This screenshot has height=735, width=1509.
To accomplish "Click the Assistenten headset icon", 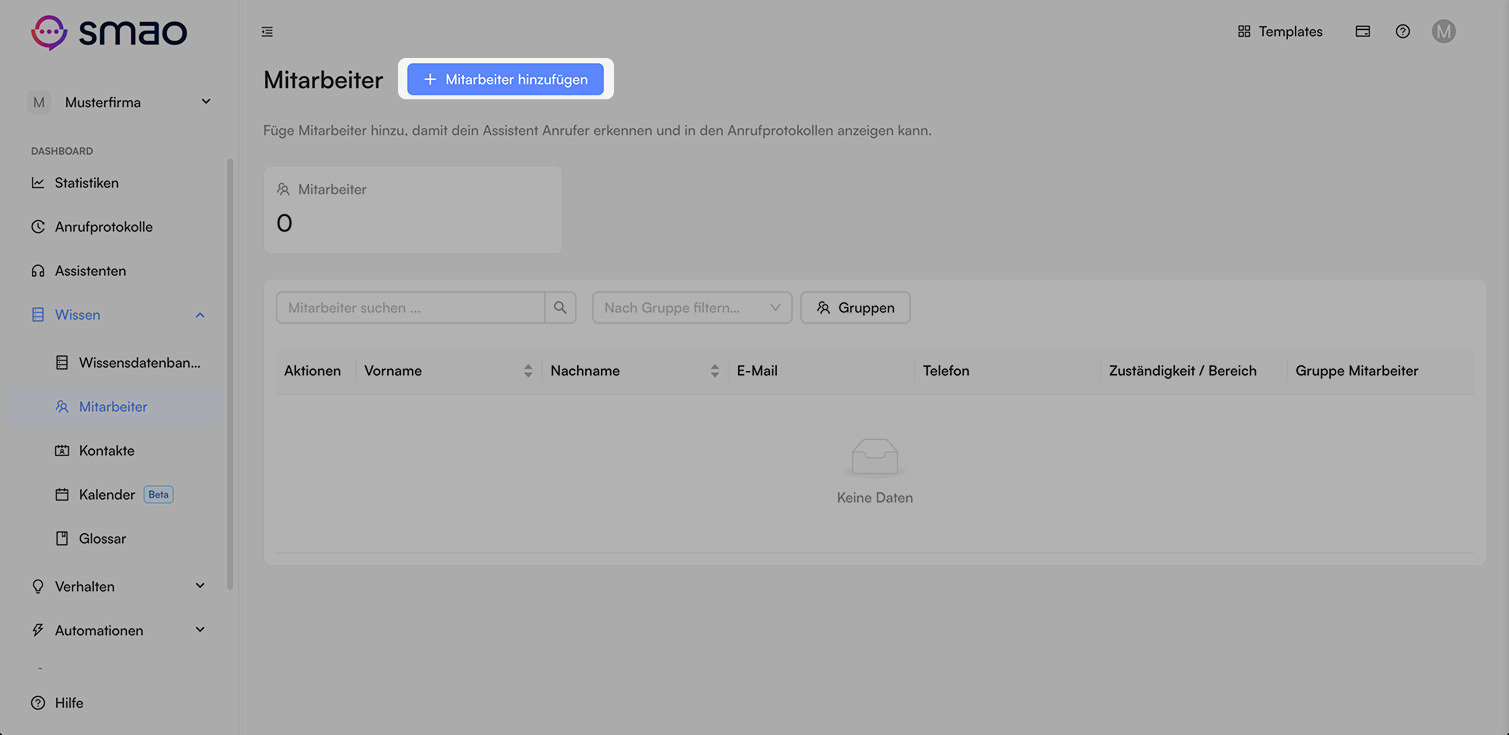I will point(38,271).
